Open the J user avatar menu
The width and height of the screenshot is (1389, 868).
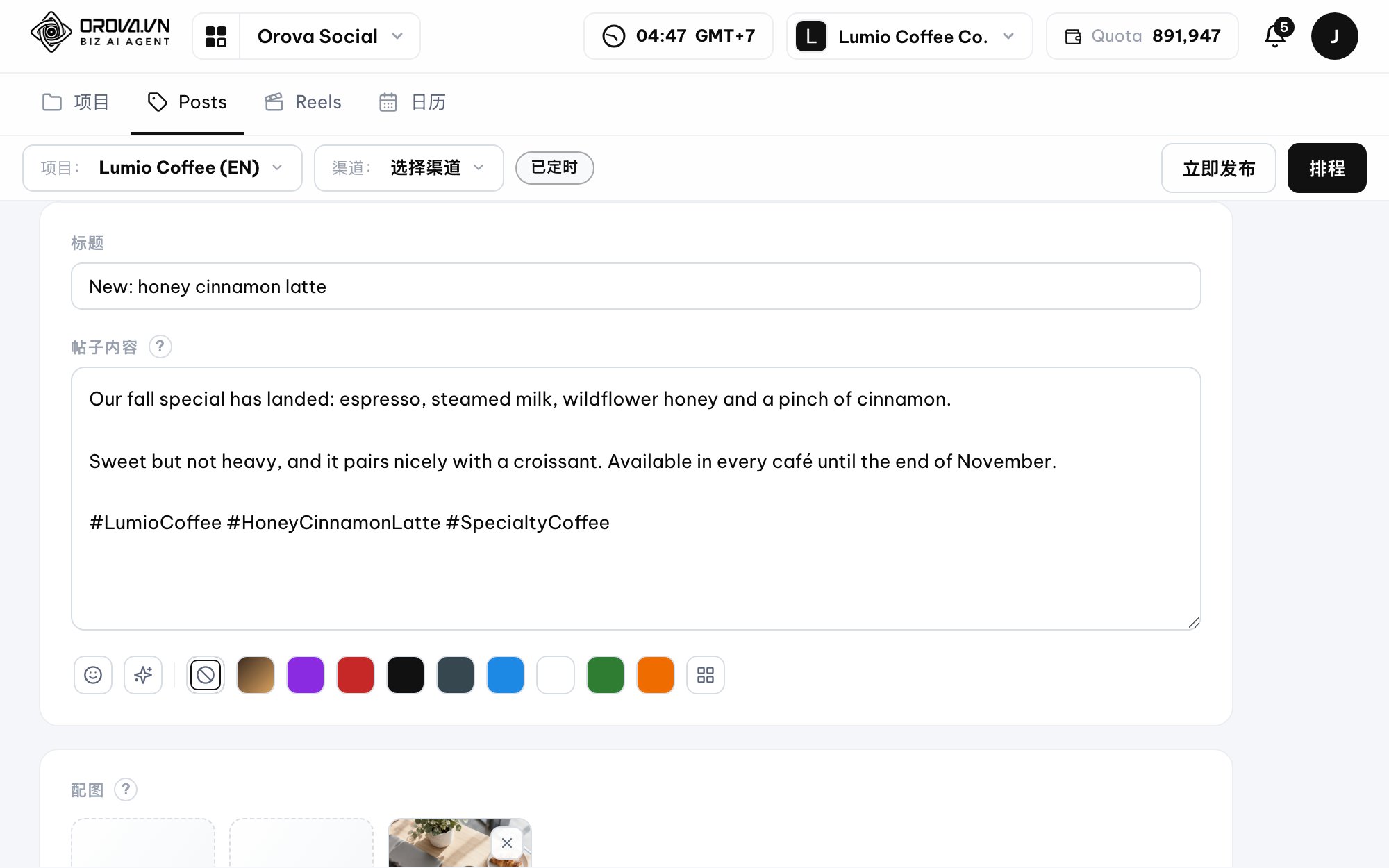click(1334, 36)
